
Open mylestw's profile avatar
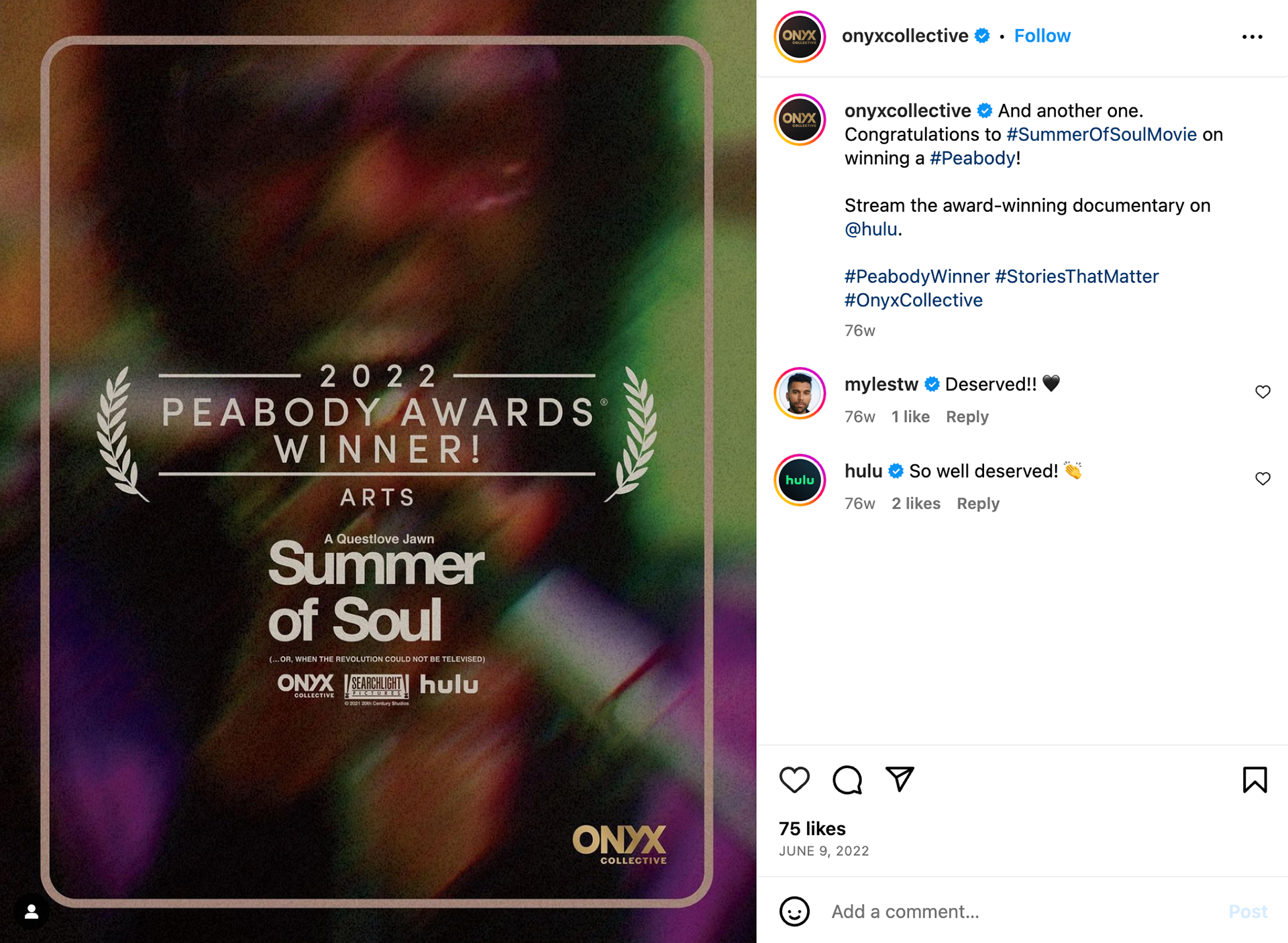pos(800,393)
